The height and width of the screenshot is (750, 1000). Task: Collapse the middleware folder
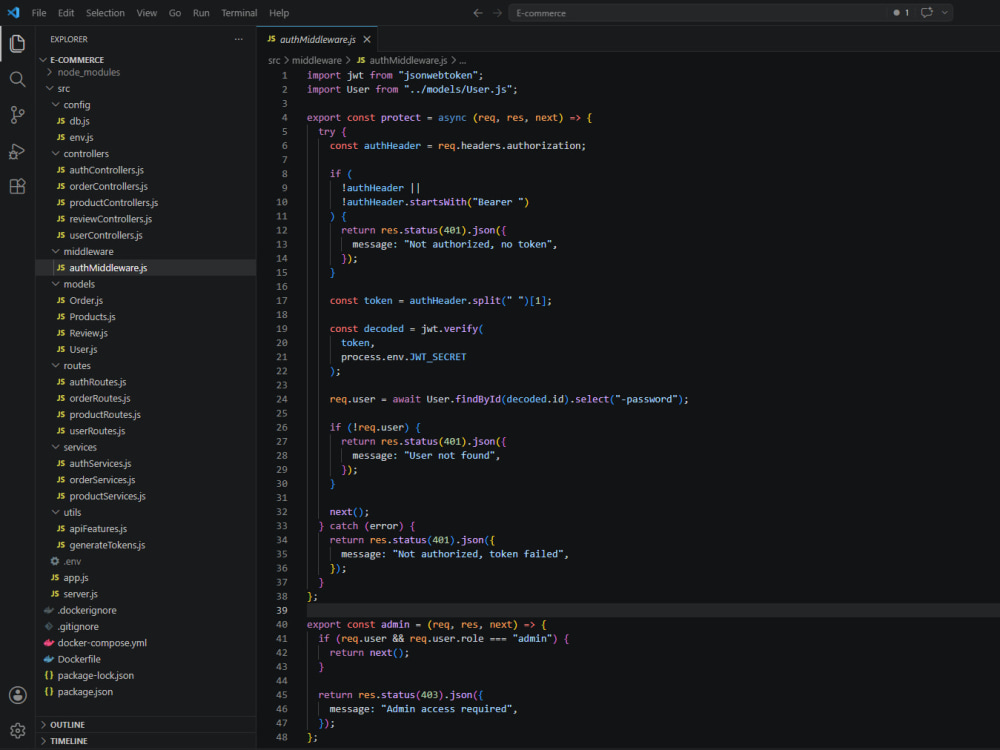pos(88,251)
